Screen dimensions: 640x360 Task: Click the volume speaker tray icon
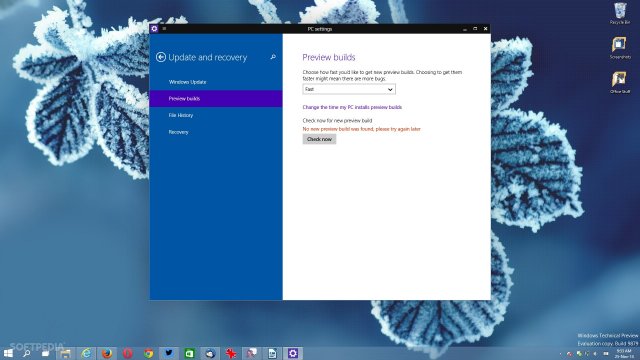pyautogui.click(x=596, y=353)
